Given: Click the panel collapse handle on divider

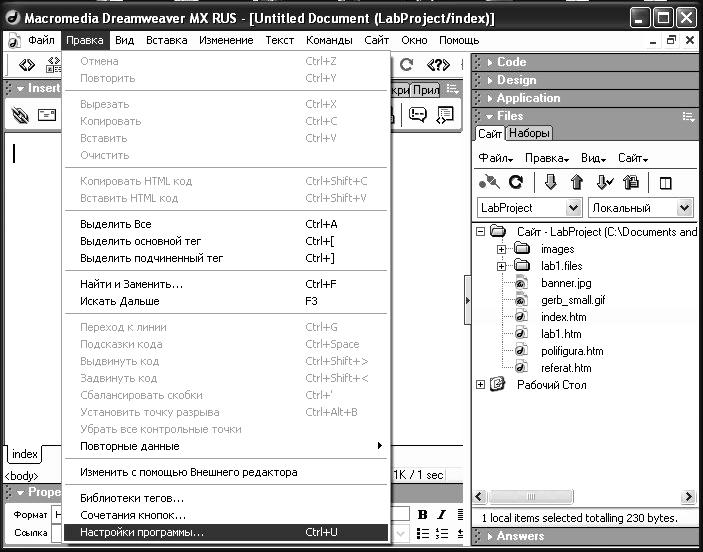Looking at the screenshot, I should coord(467,300).
